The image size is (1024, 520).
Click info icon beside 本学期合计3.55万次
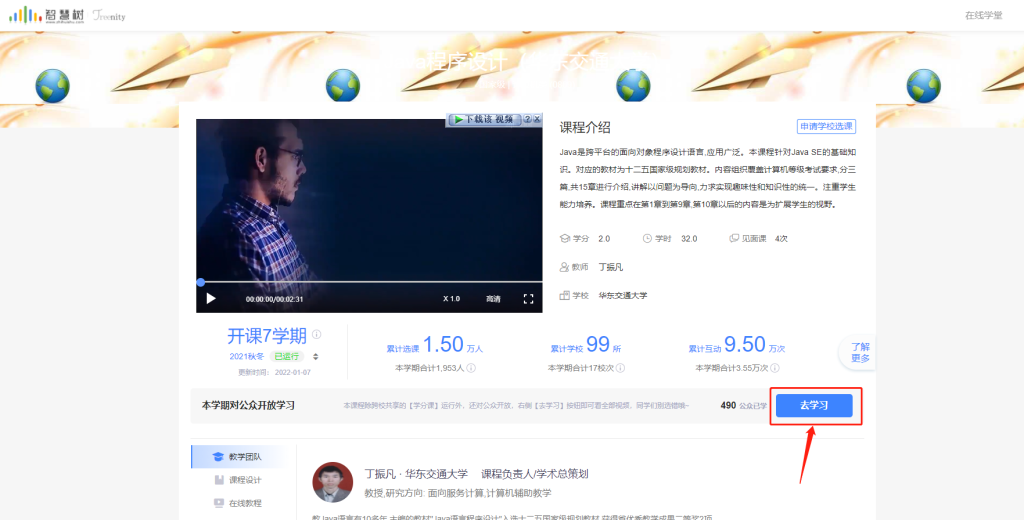click(775, 368)
